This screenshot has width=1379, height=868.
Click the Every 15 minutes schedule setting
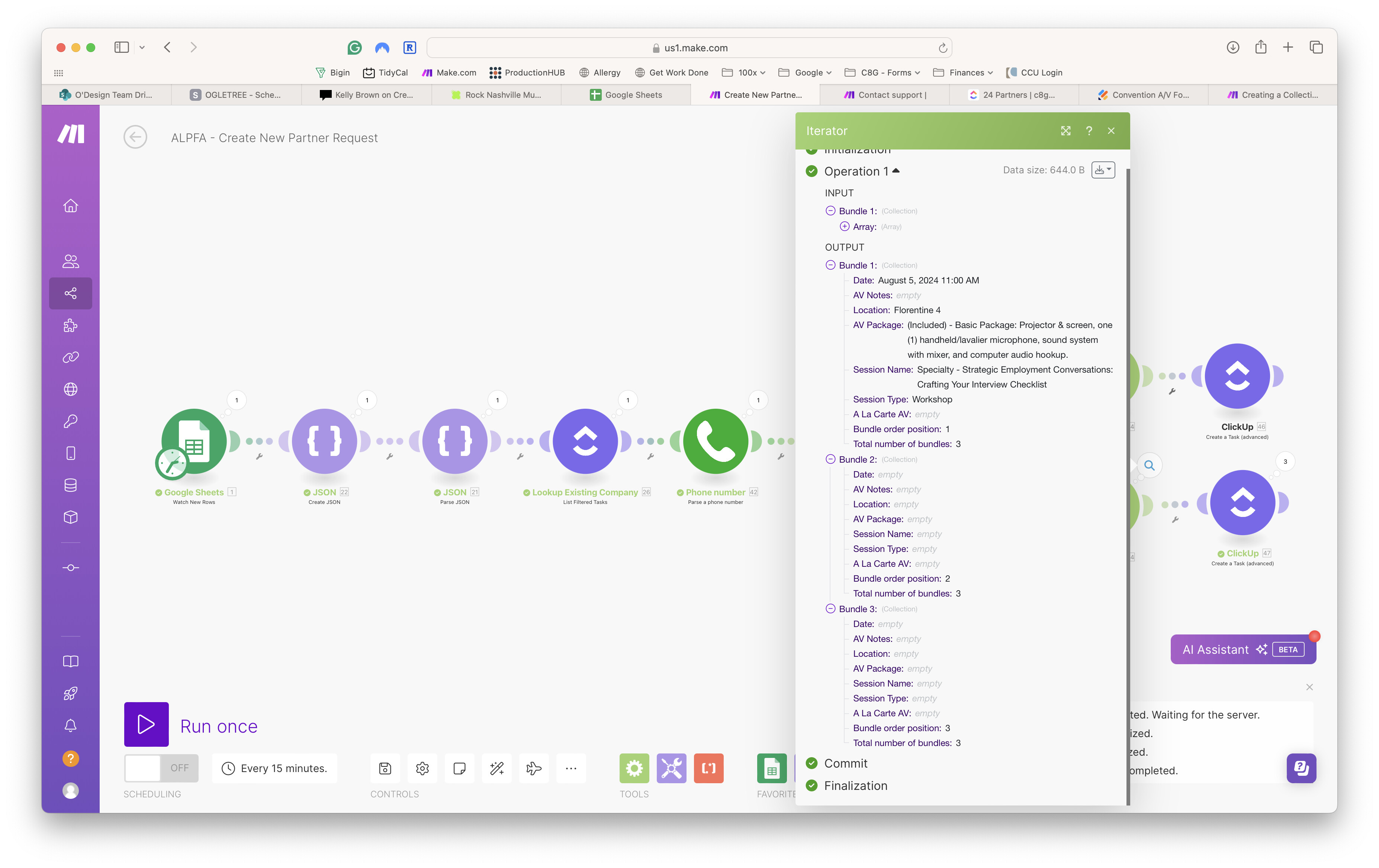click(x=275, y=768)
